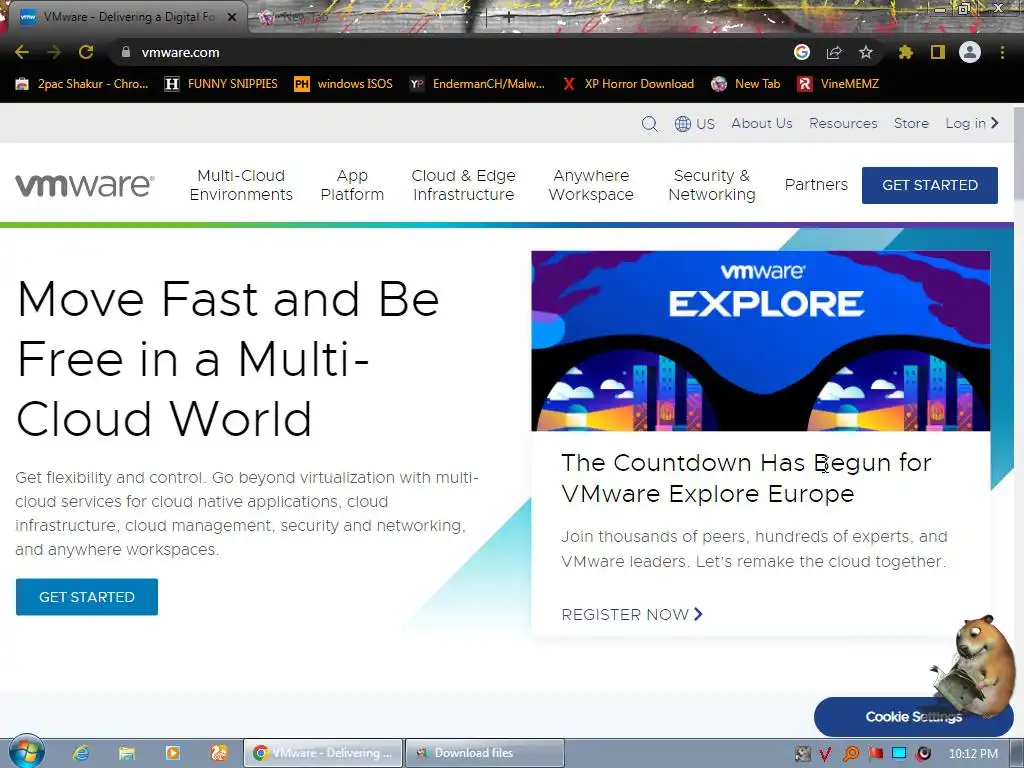Open Security & Networking menu

712,185
